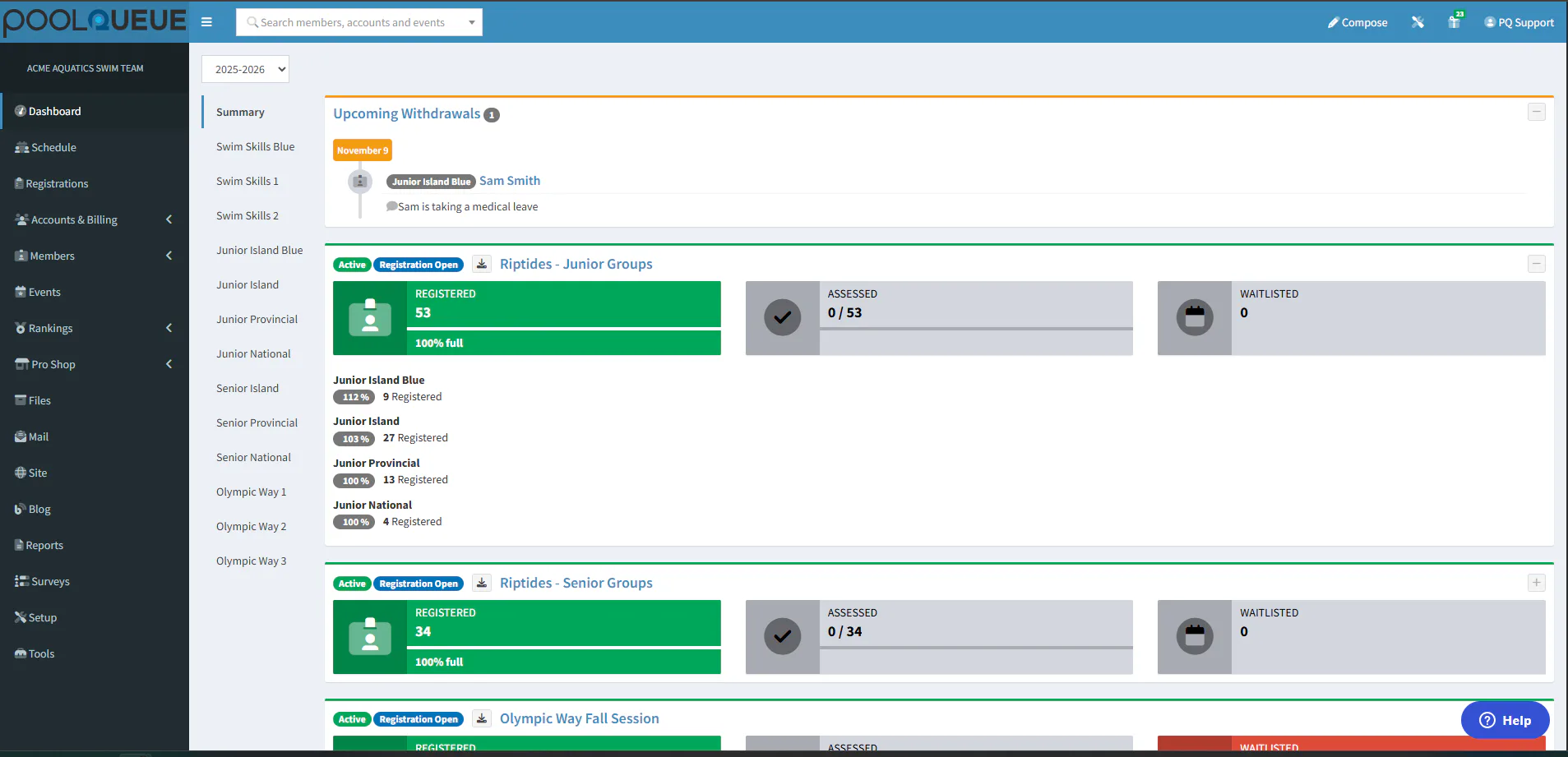Screen dimensions: 1568x757
Task: Click the Sam Smith withdrawal timeline icon
Action: tap(360, 181)
